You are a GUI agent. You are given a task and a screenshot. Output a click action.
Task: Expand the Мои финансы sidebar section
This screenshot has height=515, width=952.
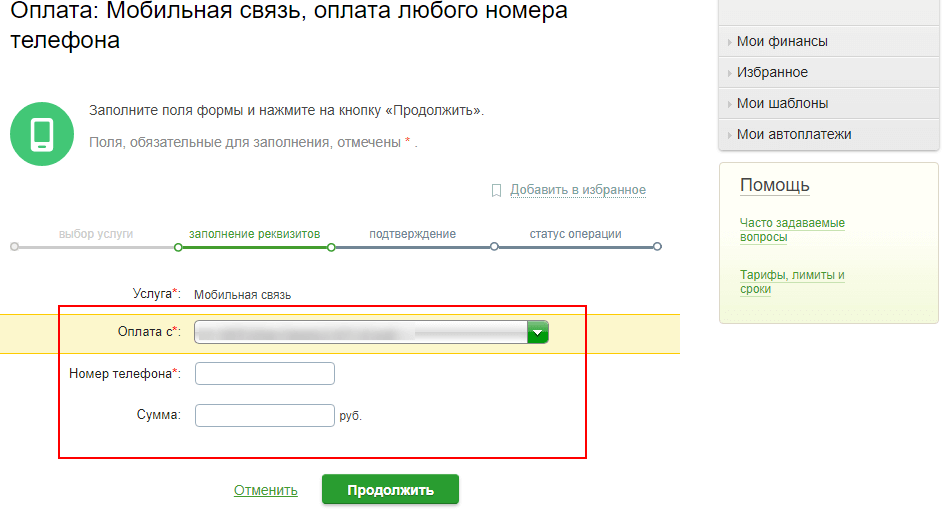click(782, 42)
